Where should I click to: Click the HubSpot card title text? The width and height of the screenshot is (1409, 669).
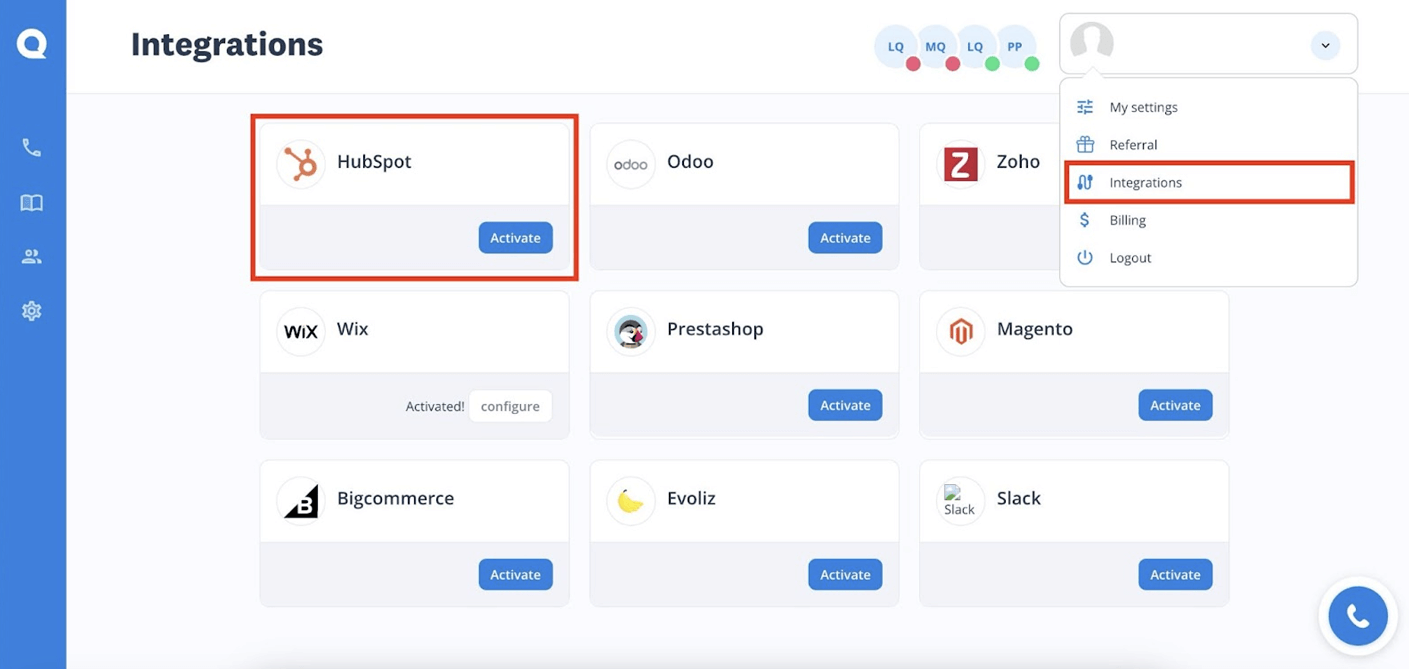[374, 162]
